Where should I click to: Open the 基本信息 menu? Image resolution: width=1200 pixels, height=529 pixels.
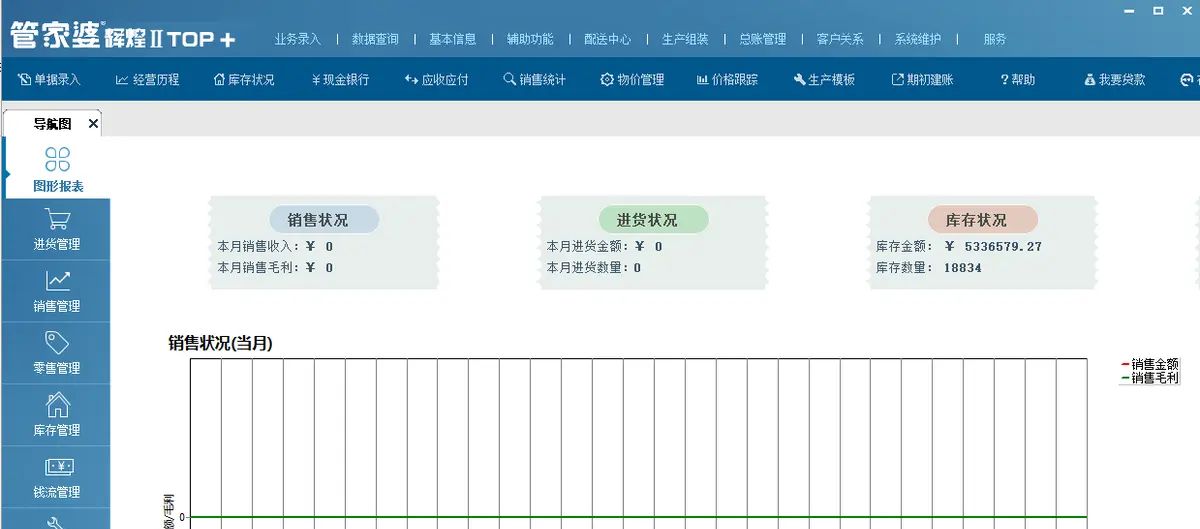tap(452, 39)
